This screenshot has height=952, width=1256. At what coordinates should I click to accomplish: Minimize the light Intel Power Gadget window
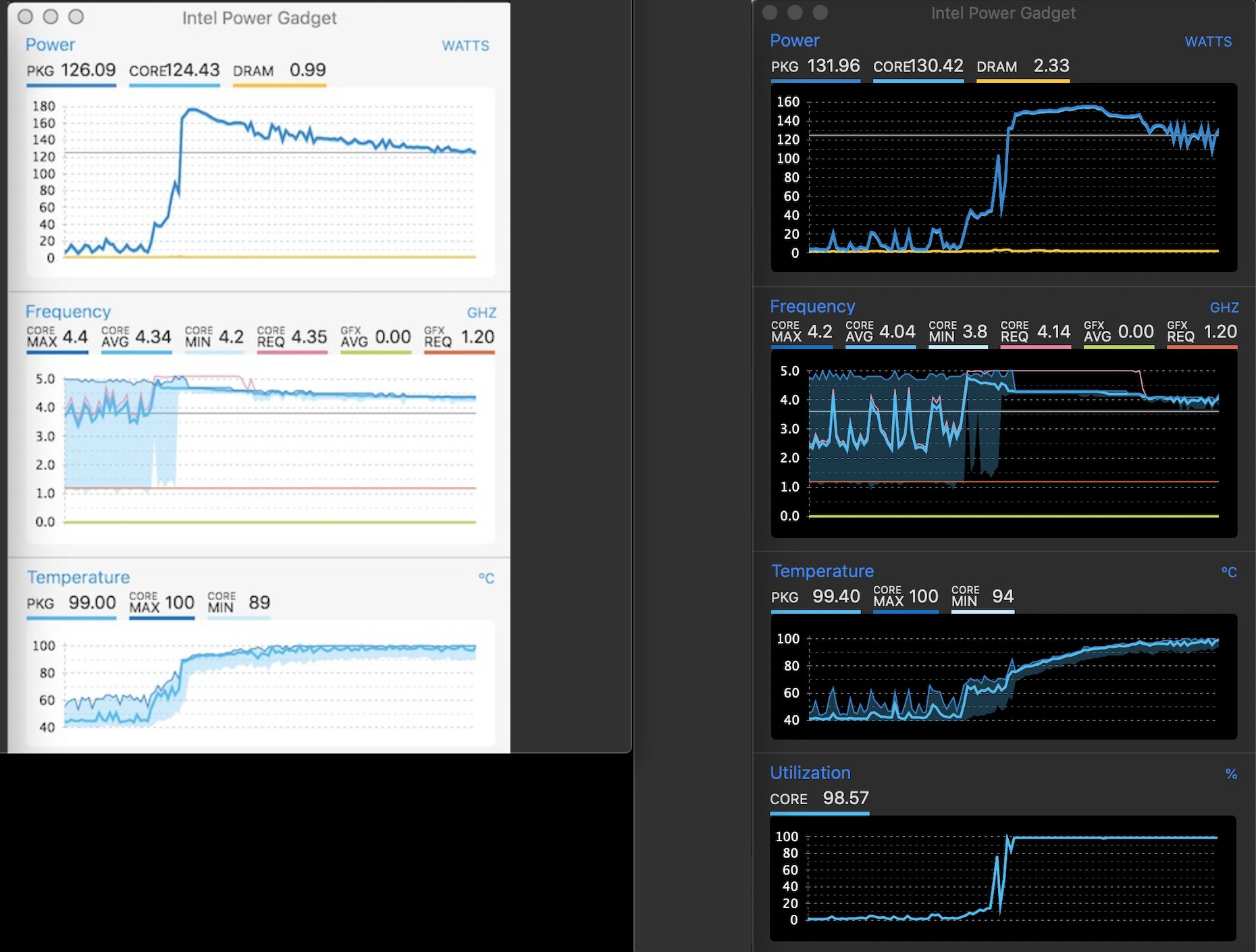coord(51,16)
